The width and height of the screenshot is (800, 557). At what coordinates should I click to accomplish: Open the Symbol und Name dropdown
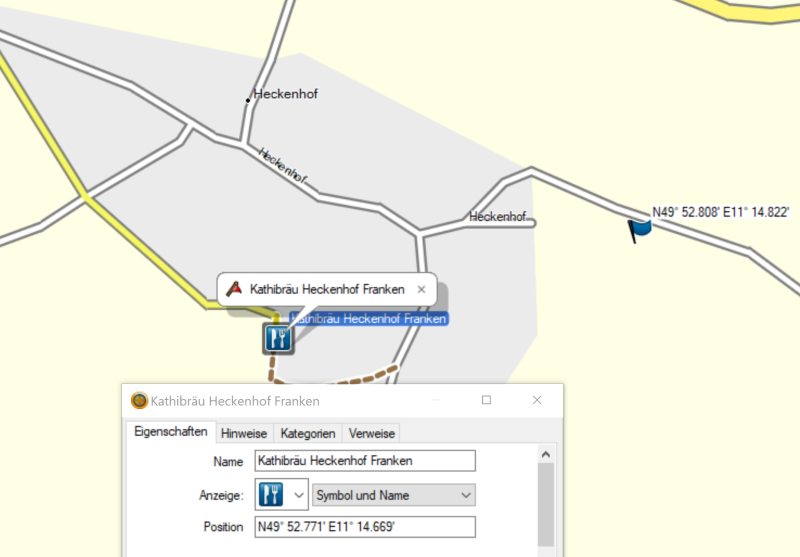(x=394, y=495)
